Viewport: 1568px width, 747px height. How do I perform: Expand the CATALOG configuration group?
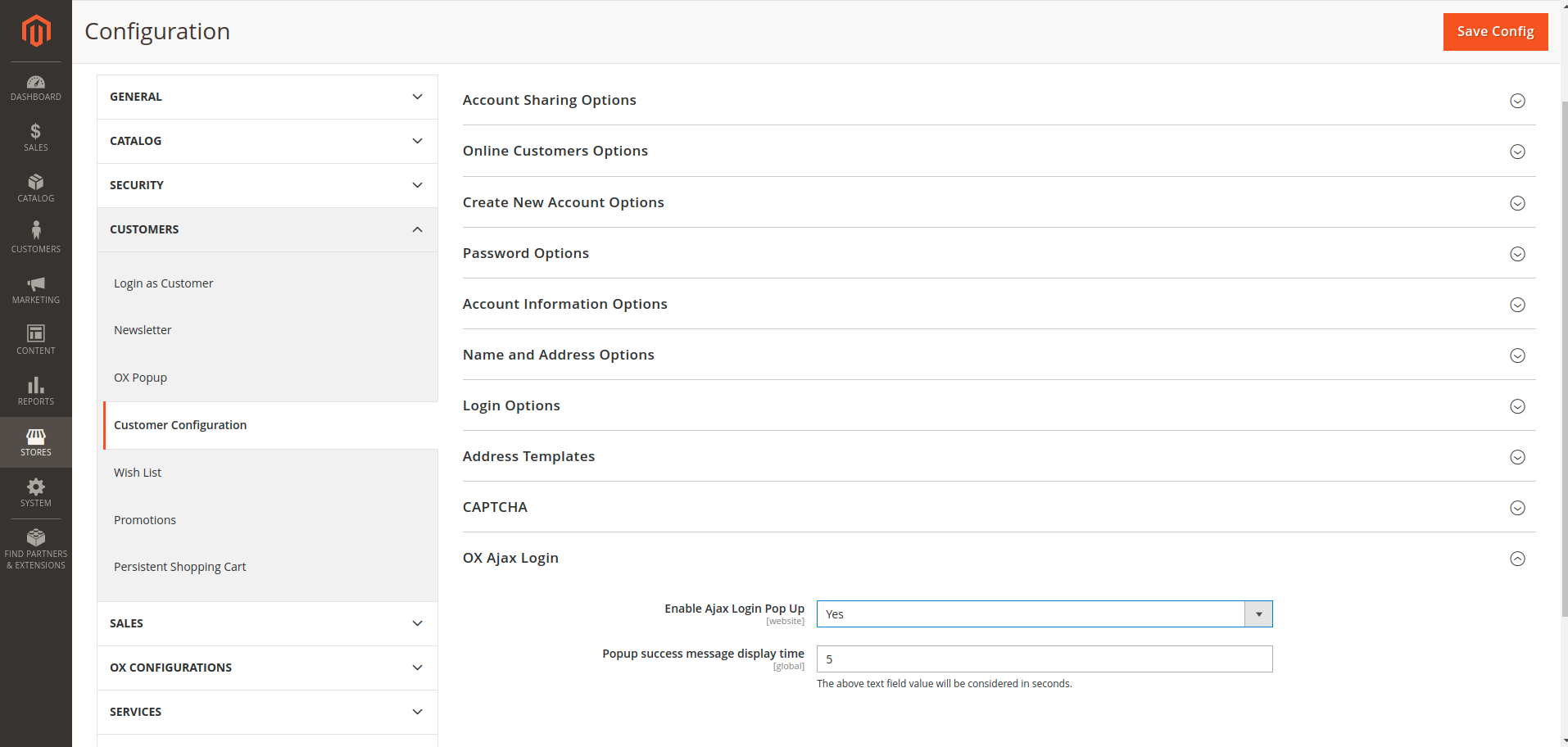point(267,141)
